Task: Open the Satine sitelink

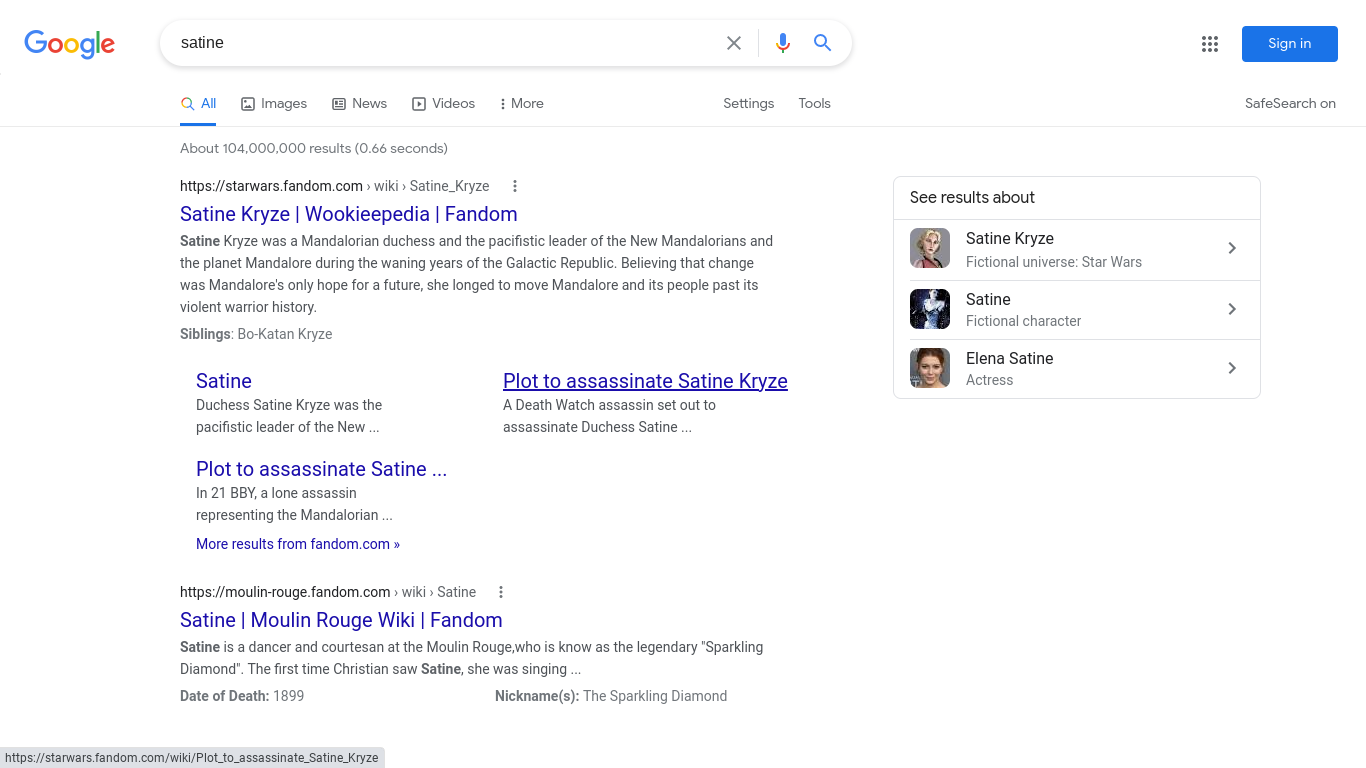Action: coord(224,381)
